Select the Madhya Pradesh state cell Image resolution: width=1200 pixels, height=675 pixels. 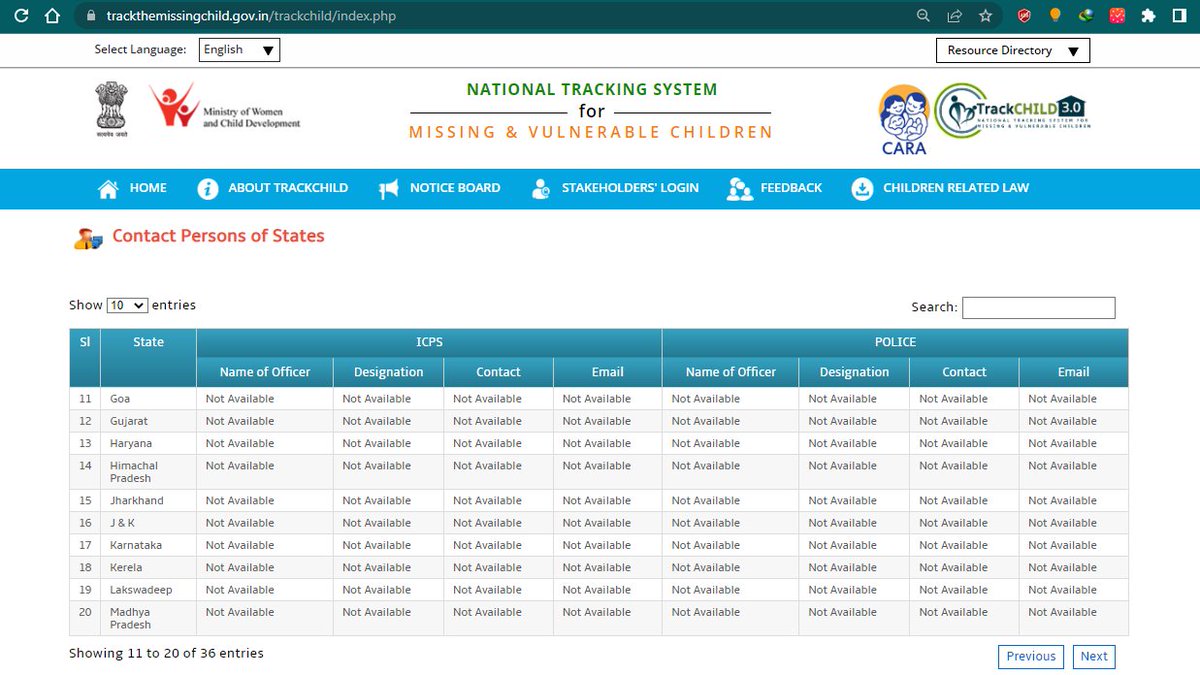click(x=148, y=618)
